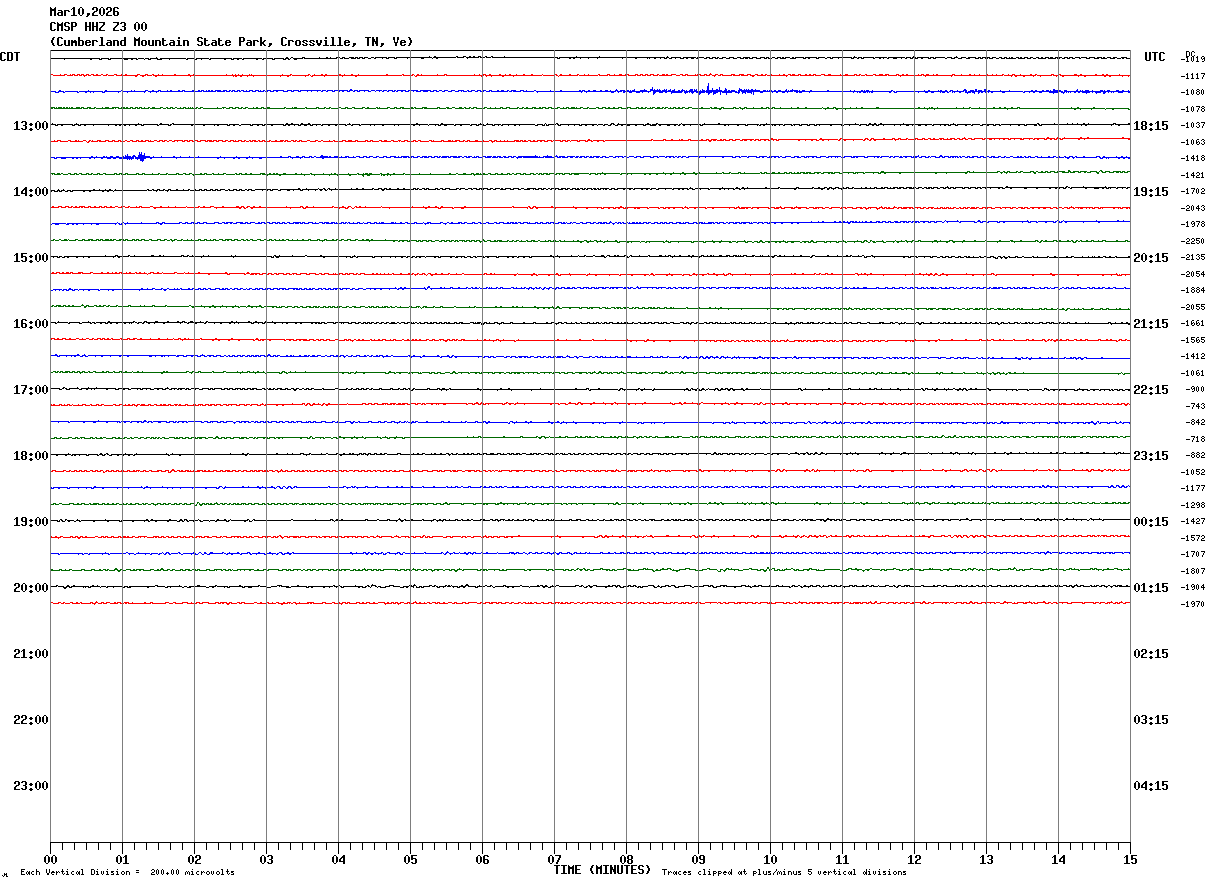This screenshot has height=886, width=1210.
Task: Click the date text Mar10,2026
Action: click(x=84, y=12)
